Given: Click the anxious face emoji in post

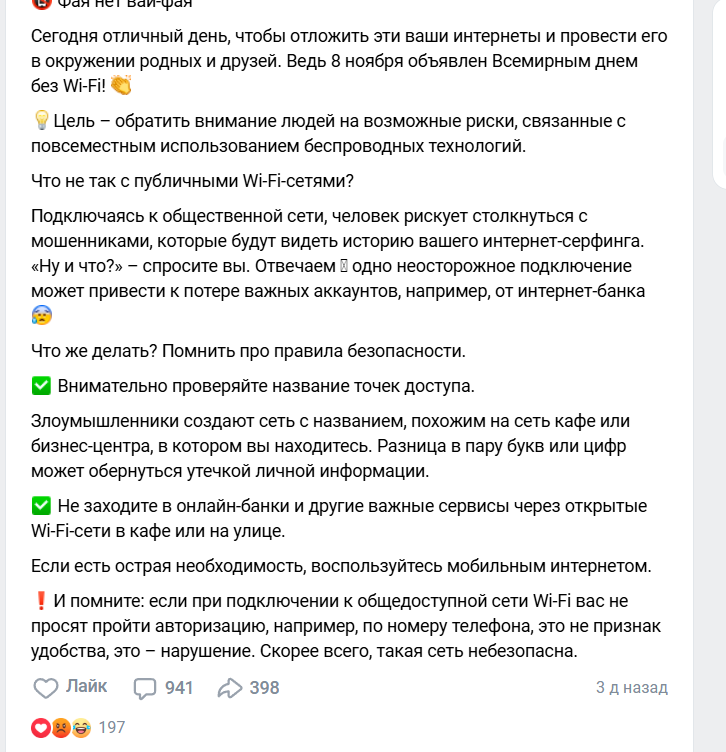Looking at the screenshot, I should pyautogui.click(x=41, y=316).
